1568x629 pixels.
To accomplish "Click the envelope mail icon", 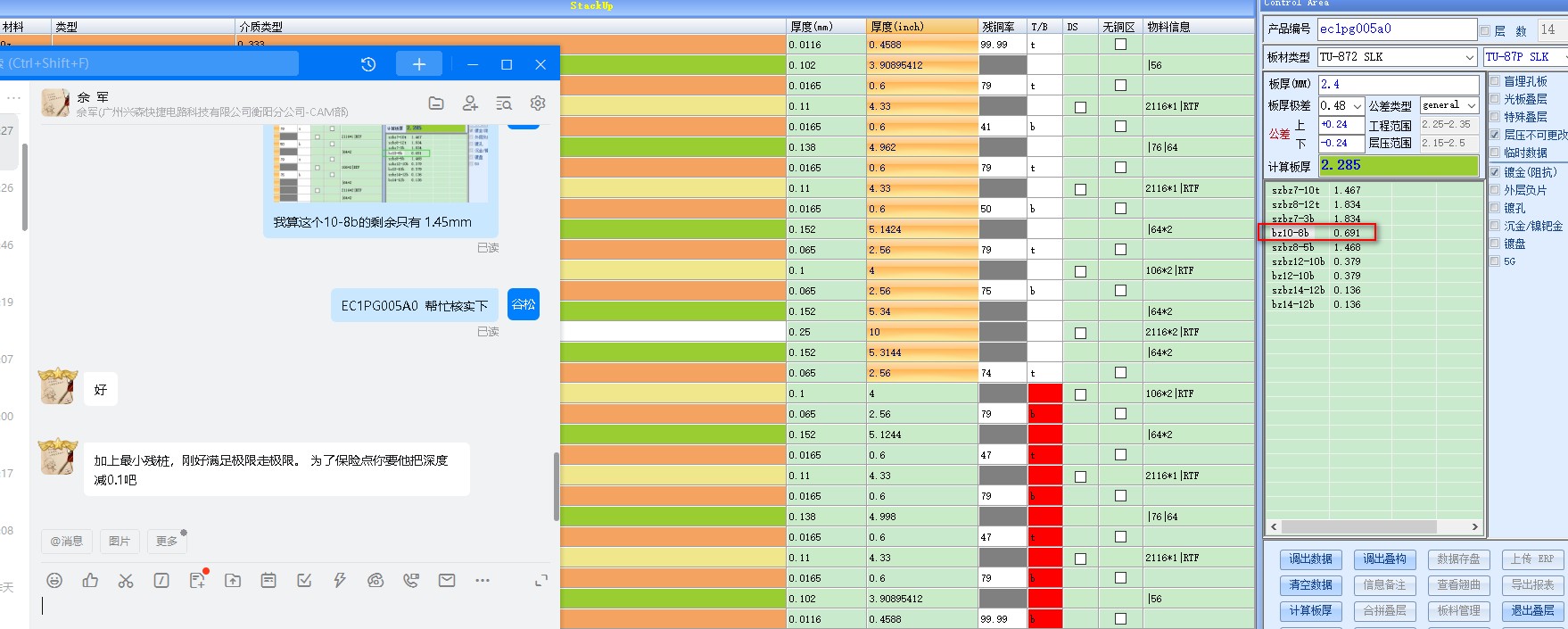I will 447,581.
